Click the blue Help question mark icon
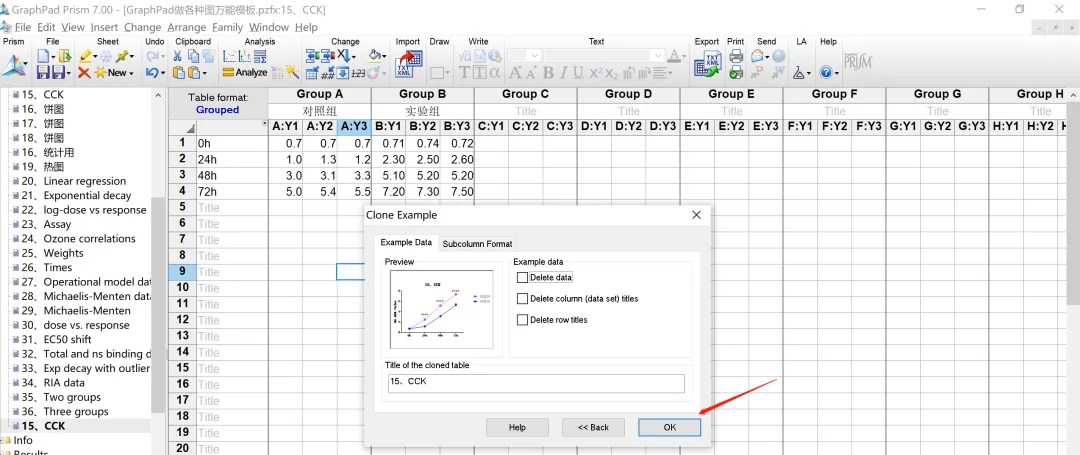Viewport: 1080px width, 455px height. coord(825,72)
